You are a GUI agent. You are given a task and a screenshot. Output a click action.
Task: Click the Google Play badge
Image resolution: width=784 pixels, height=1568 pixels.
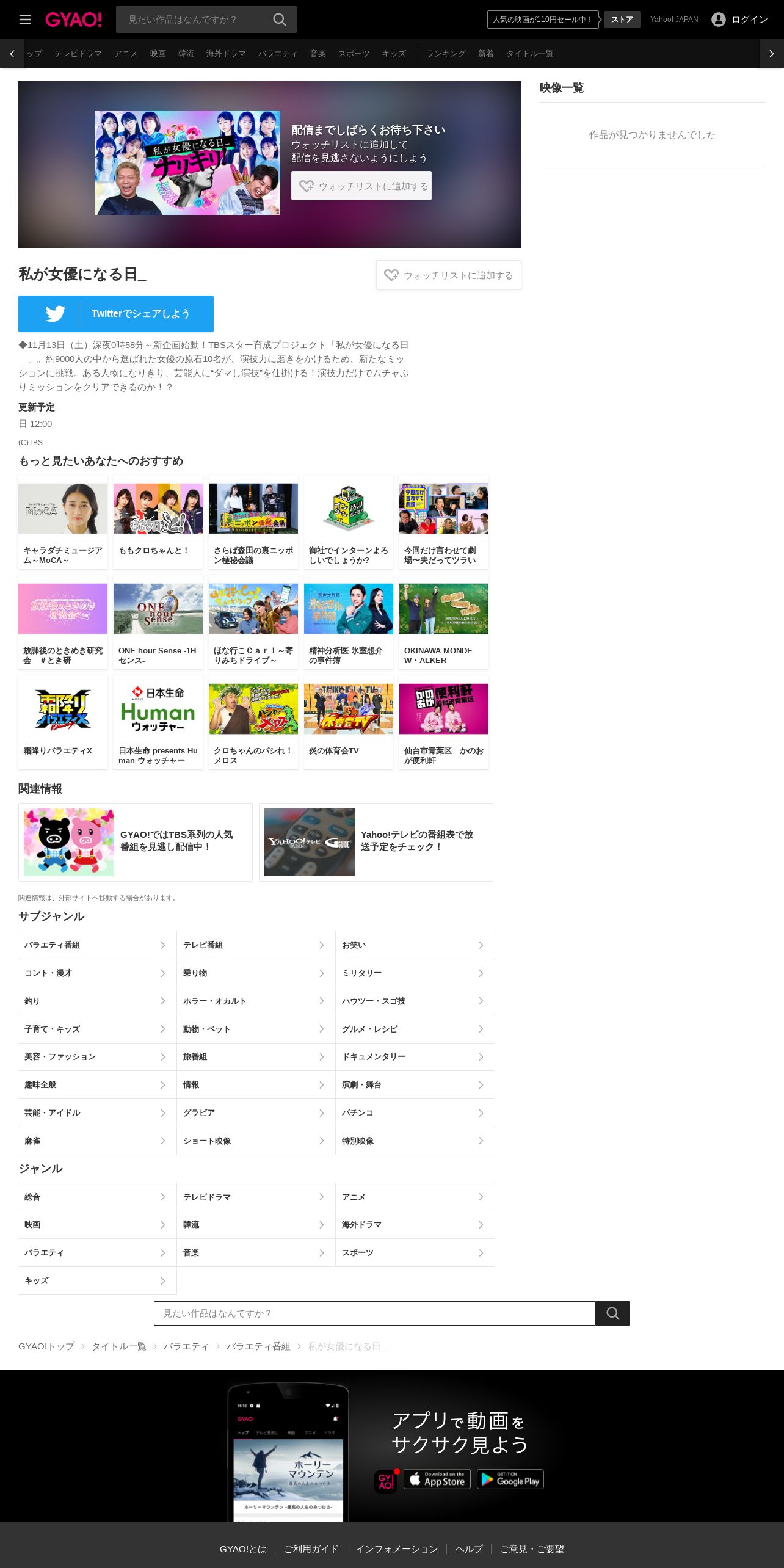coord(510,1479)
